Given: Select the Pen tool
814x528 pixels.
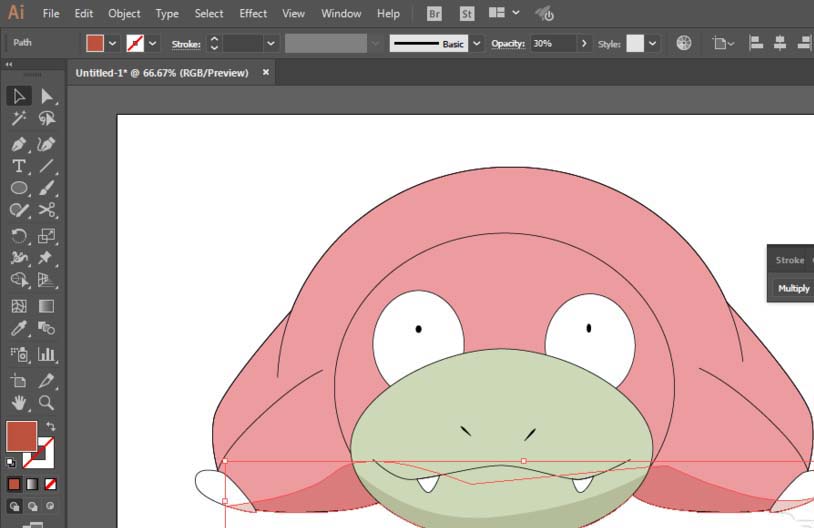Looking at the screenshot, I should tap(18, 144).
